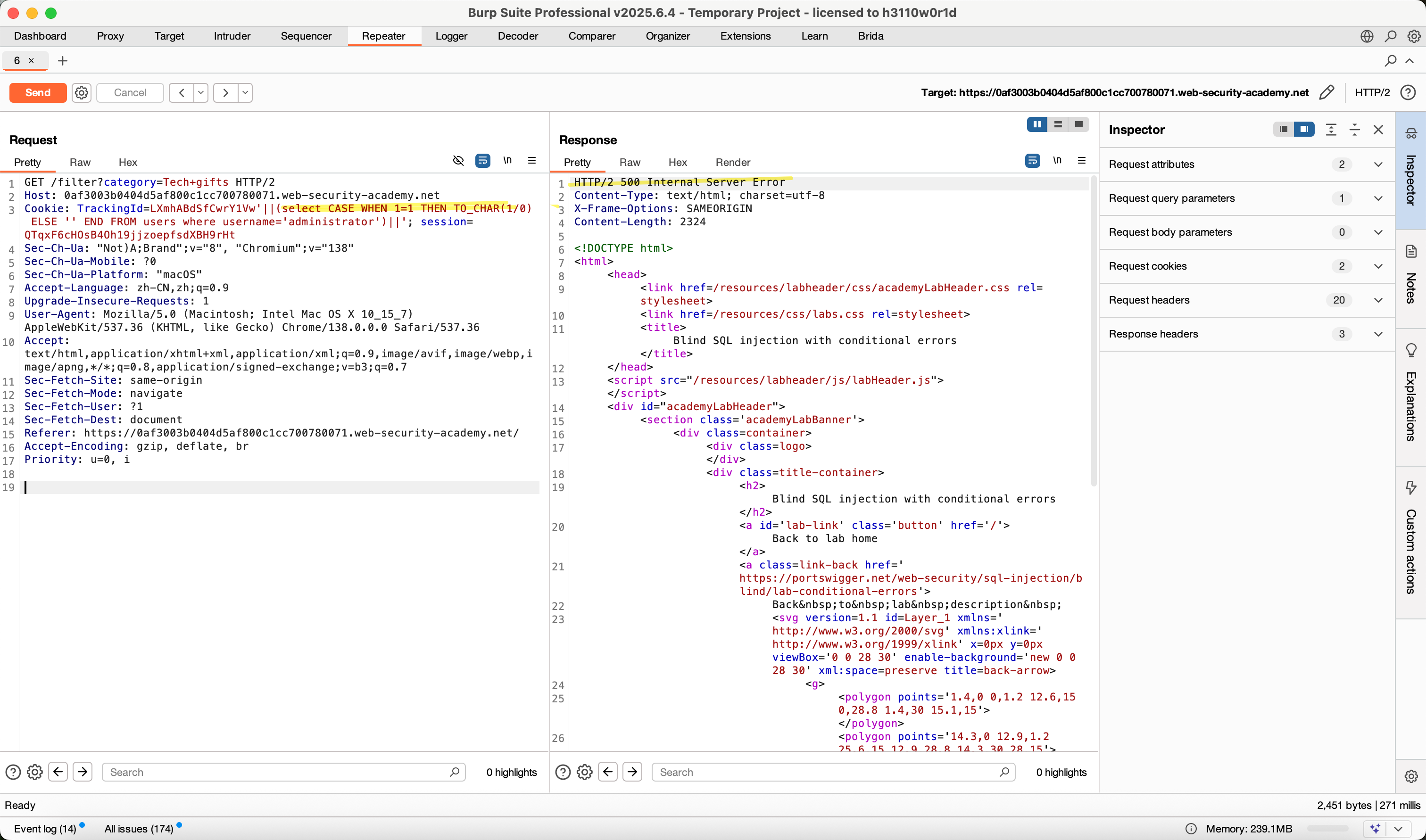The width and height of the screenshot is (1426, 840).
Task: Close Repeater tab 6
Action: tap(31, 60)
